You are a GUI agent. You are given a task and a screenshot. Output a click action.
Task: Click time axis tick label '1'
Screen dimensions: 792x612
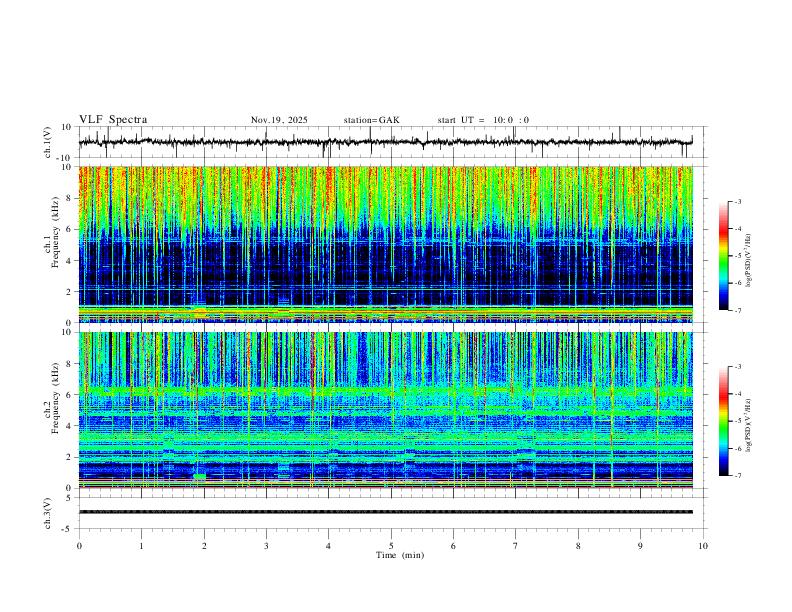[141, 546]
